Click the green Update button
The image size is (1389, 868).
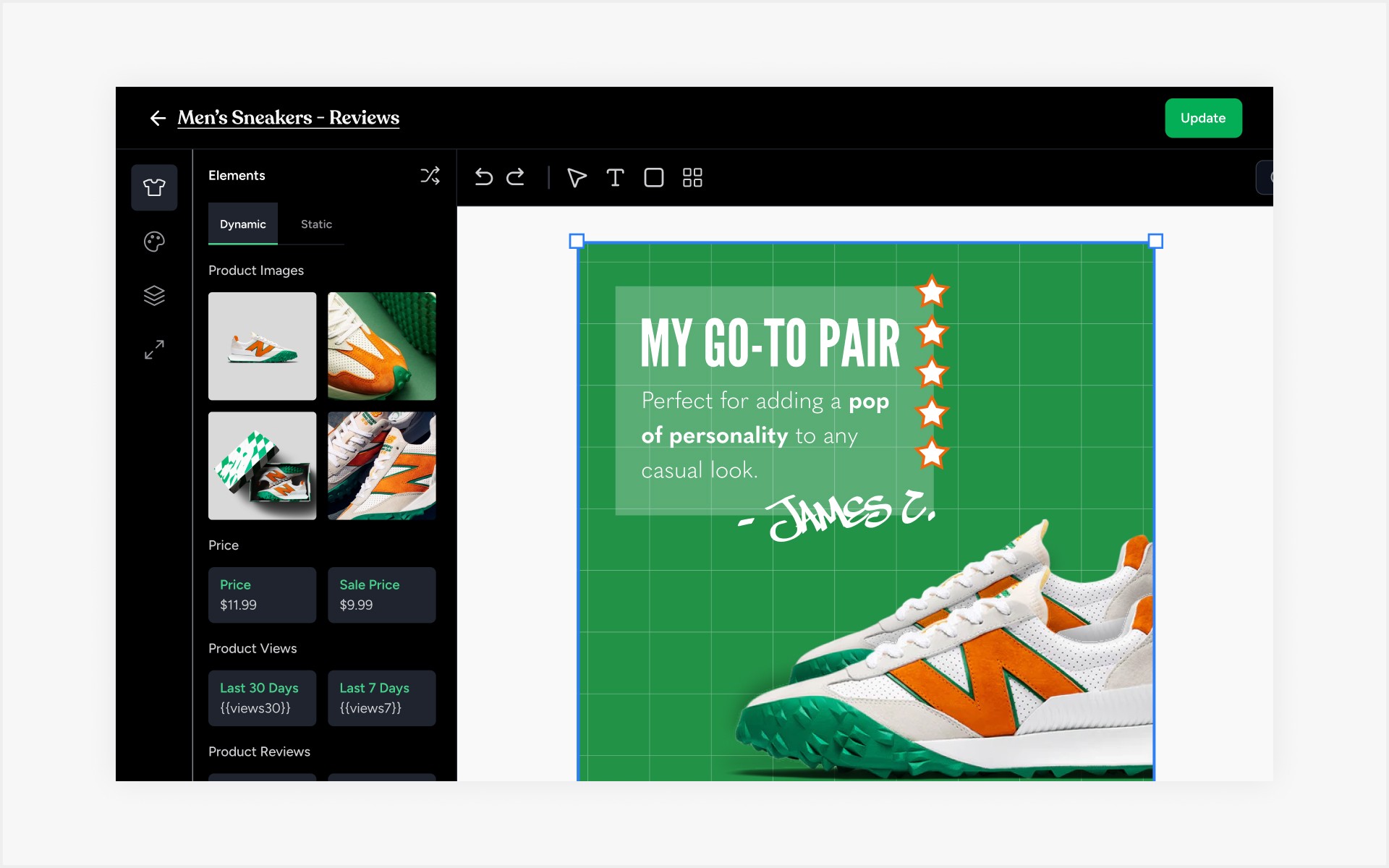pos(1202,118)
